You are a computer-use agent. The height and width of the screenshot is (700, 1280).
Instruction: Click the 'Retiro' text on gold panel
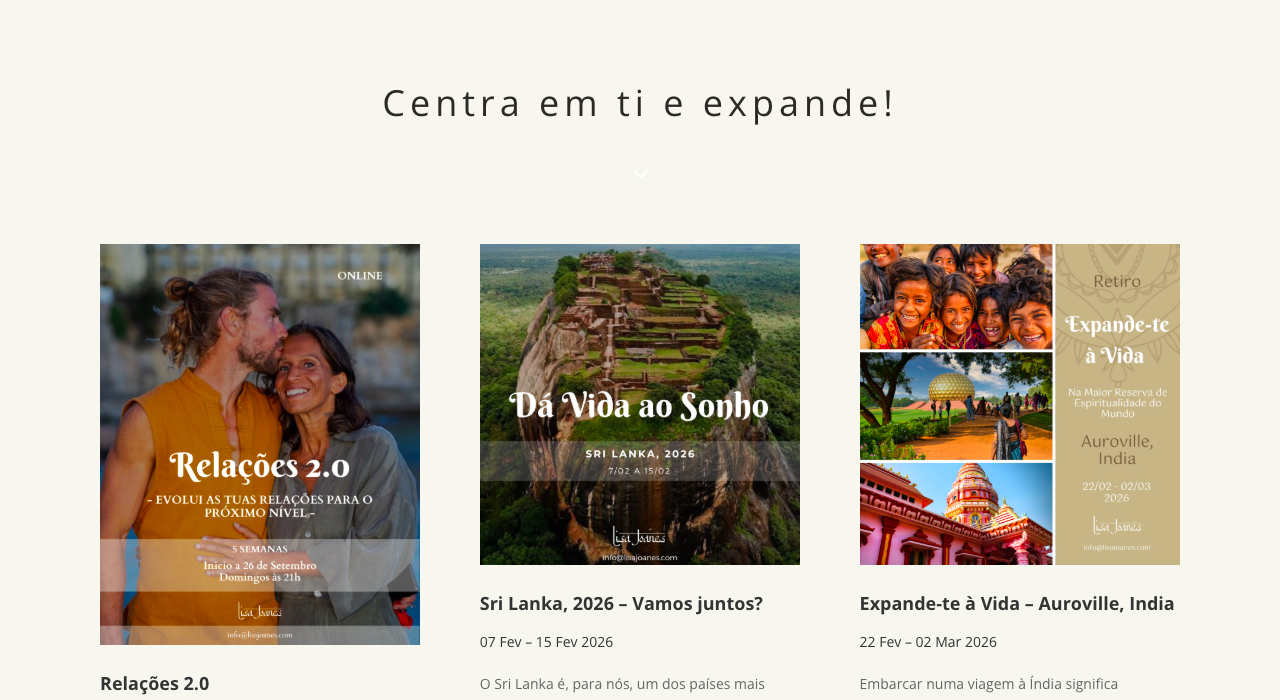coord(1117,282)
